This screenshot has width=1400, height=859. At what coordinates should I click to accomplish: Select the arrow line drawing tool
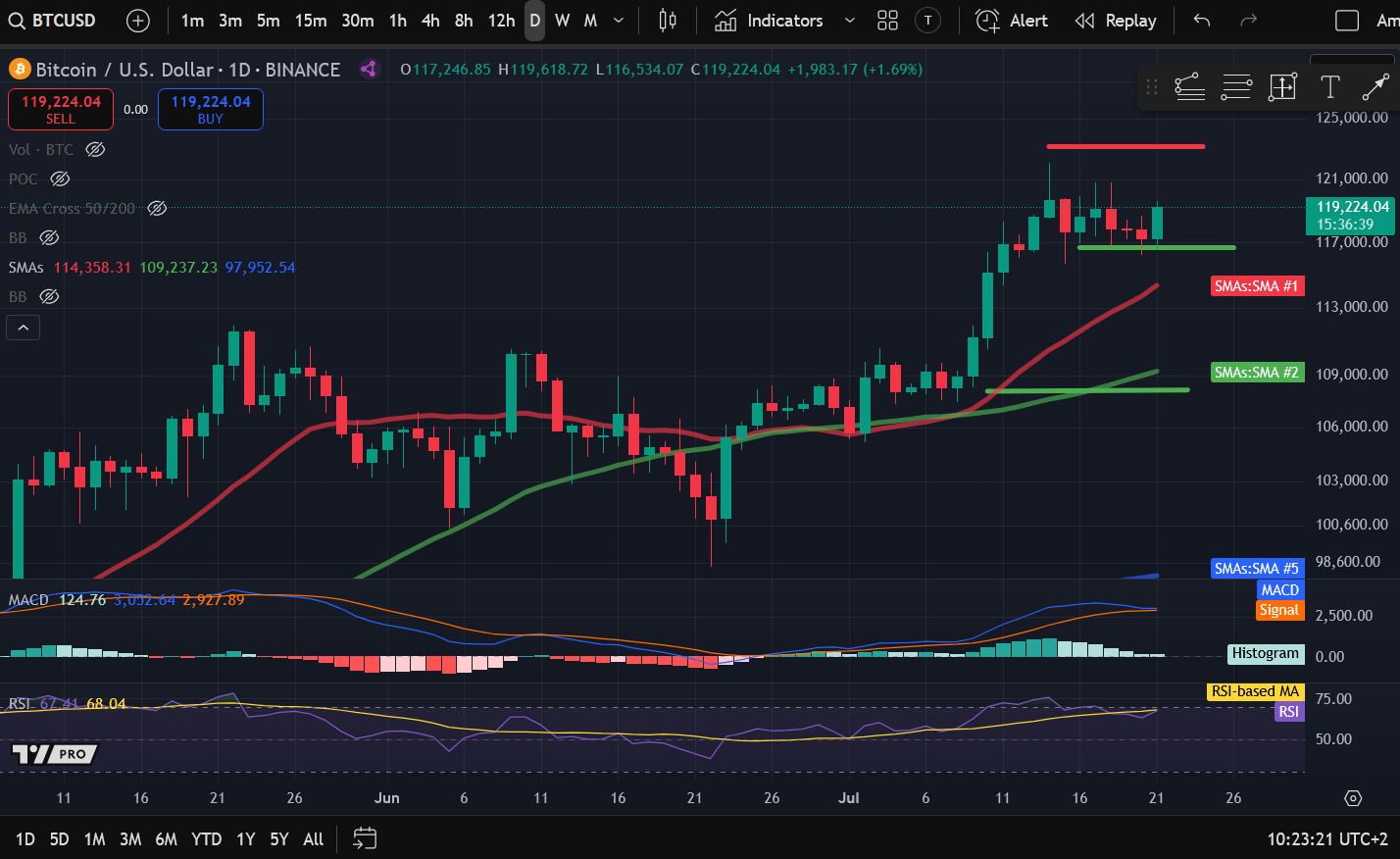(x=1375, y=87)
